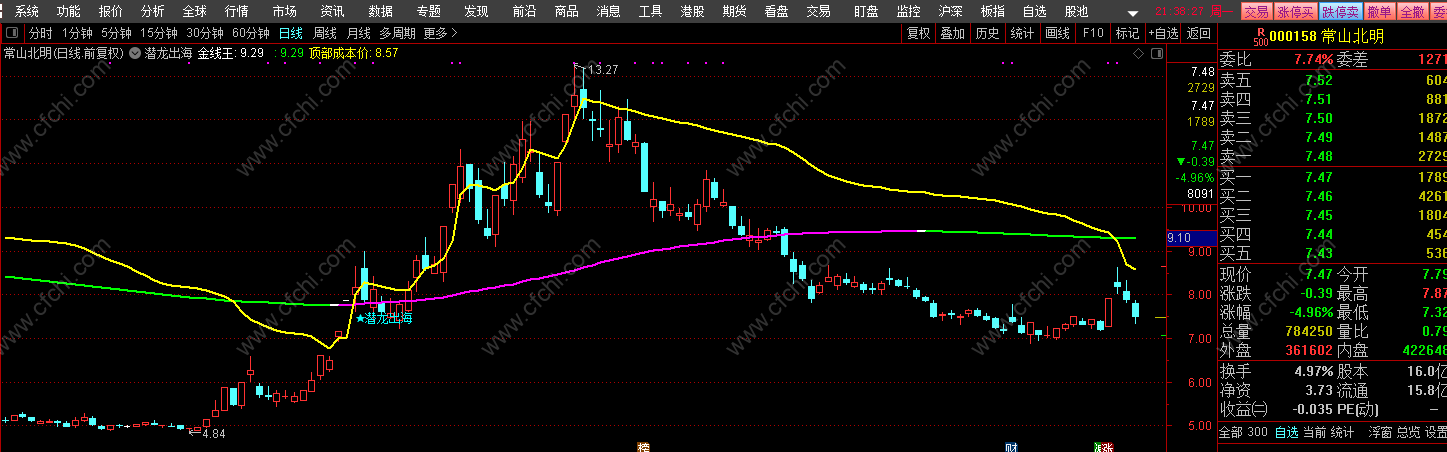Click the 标记 mark button
Screen dimensions: 1447x452
(x=1128, y=33)
